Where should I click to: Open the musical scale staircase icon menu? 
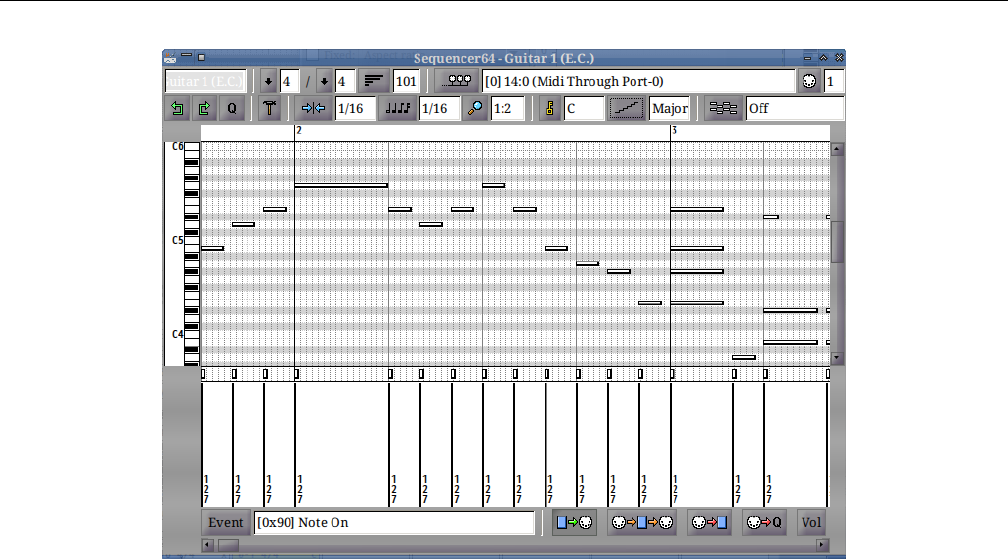point(626,109)
